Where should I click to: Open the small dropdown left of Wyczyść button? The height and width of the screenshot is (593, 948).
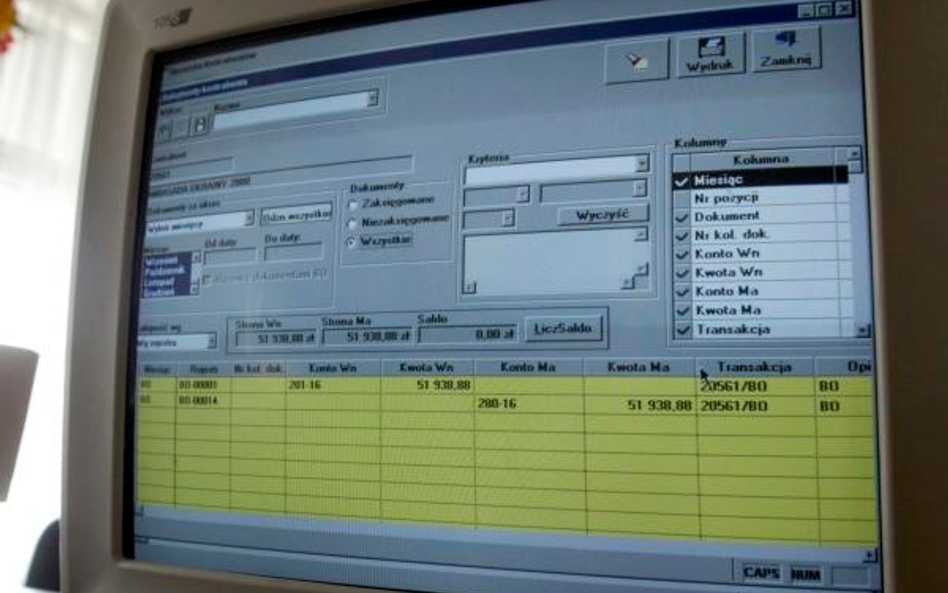508,217
